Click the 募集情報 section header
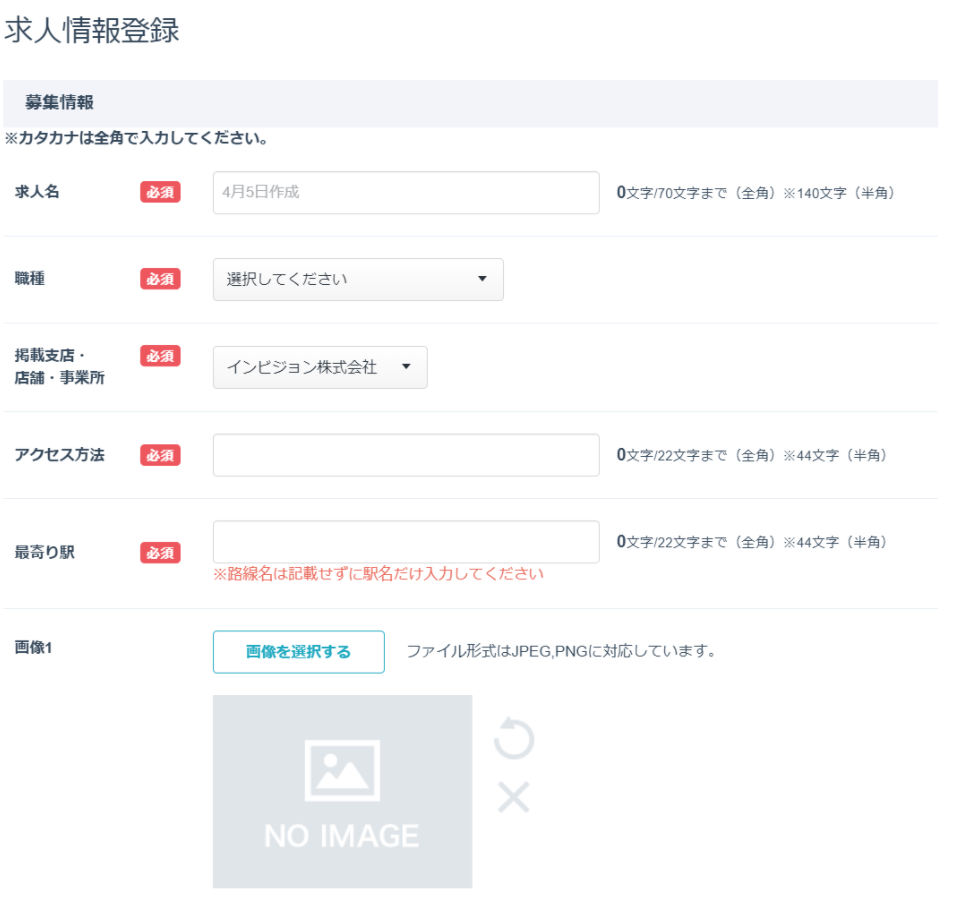The image size is (963, 902). point(60,103)
